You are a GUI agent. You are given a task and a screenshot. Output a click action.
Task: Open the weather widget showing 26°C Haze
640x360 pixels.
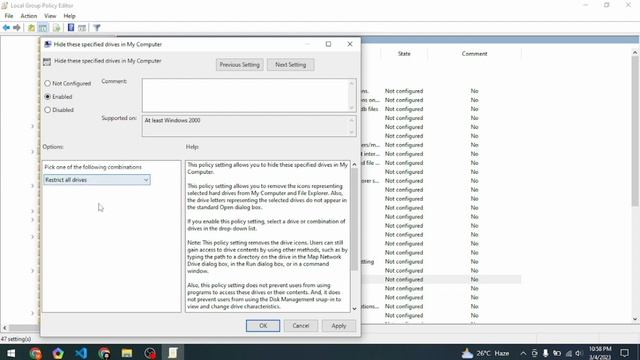pyautogui.click(x=485, y=353)
